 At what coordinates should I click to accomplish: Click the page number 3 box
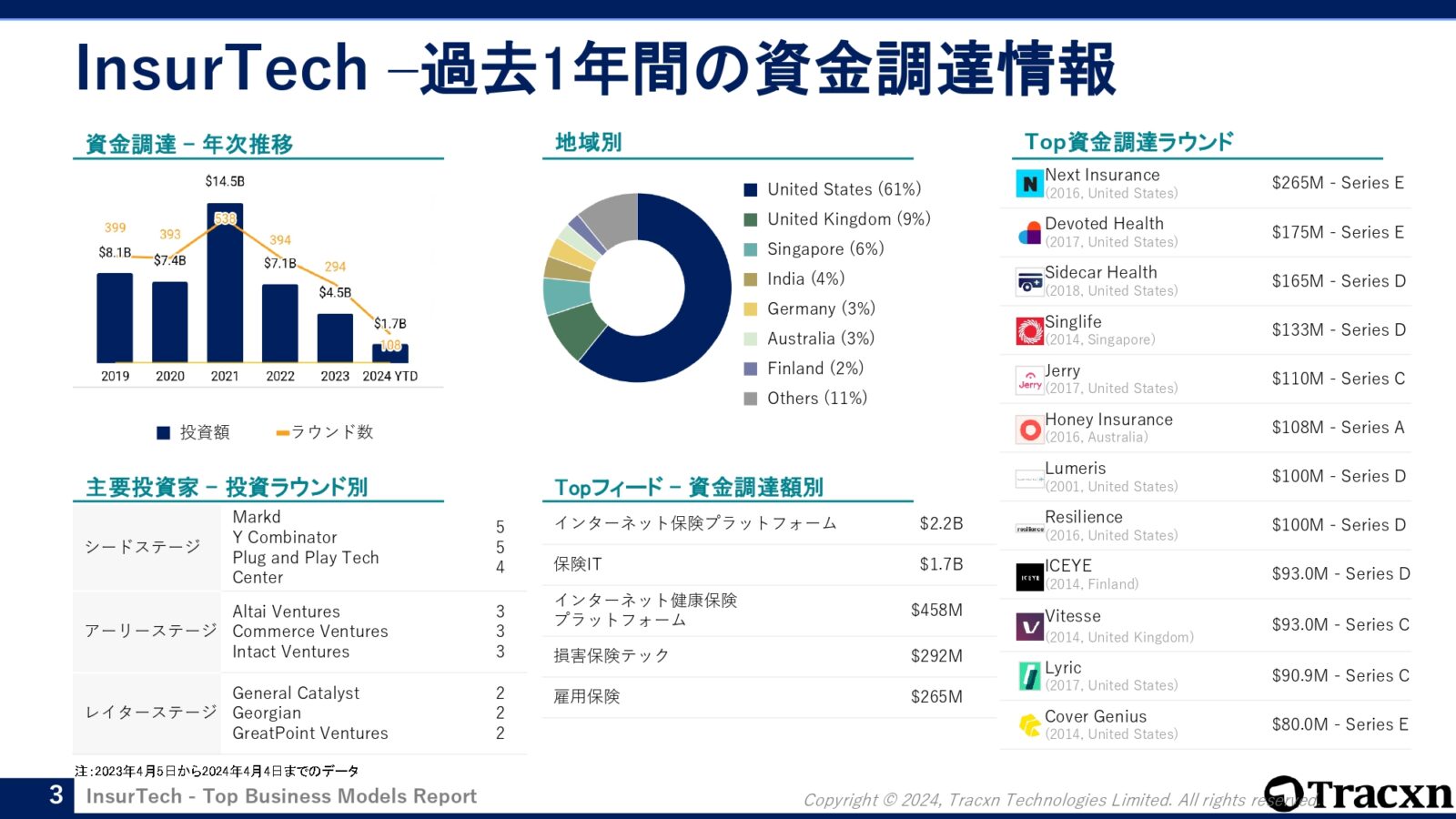[36, 795]
